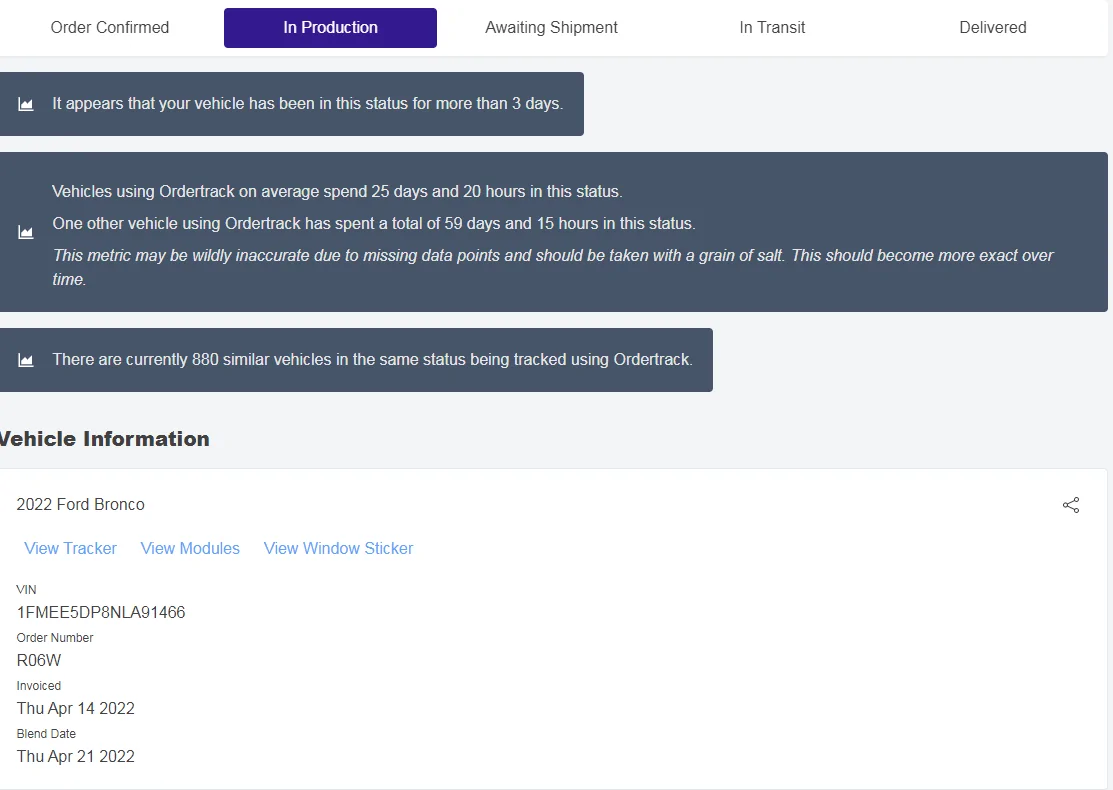Click chart icon beside average time statistics
Image resolution: width=1113 pixels, height=790 pixels.
26,232
